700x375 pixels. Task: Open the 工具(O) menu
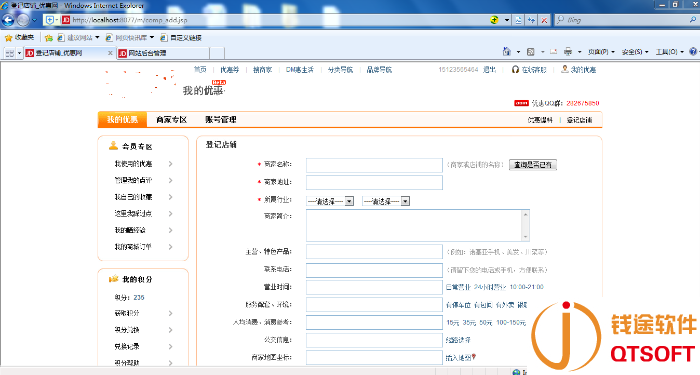point(669,52)
